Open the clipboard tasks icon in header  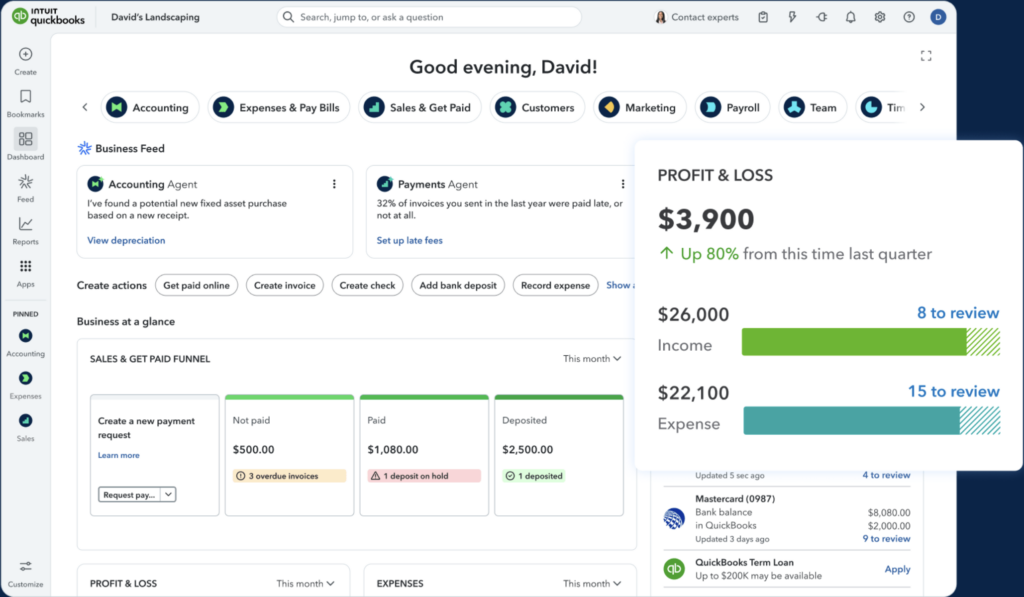point(763,17)
